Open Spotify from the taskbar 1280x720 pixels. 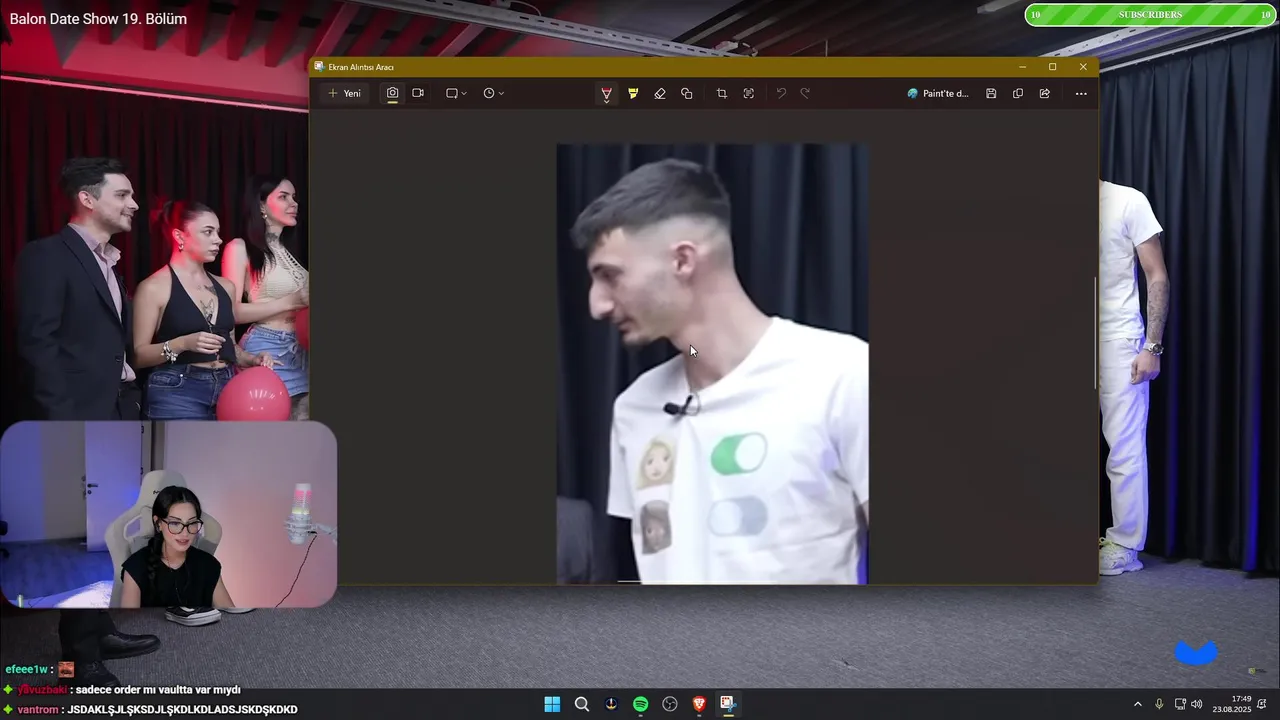640,704
